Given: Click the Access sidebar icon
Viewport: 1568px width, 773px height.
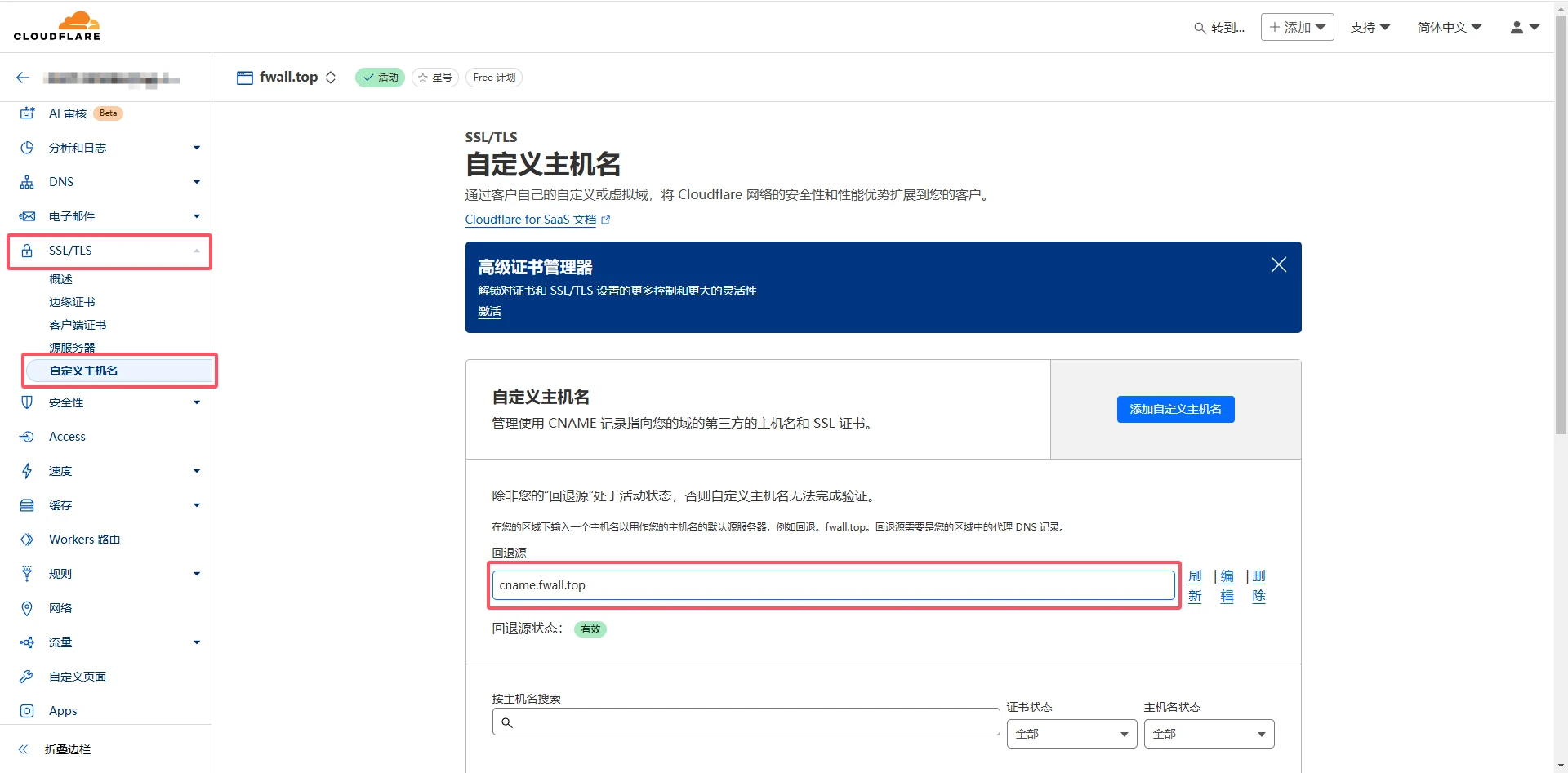Looking at the screenshot, I should [27, 437].
